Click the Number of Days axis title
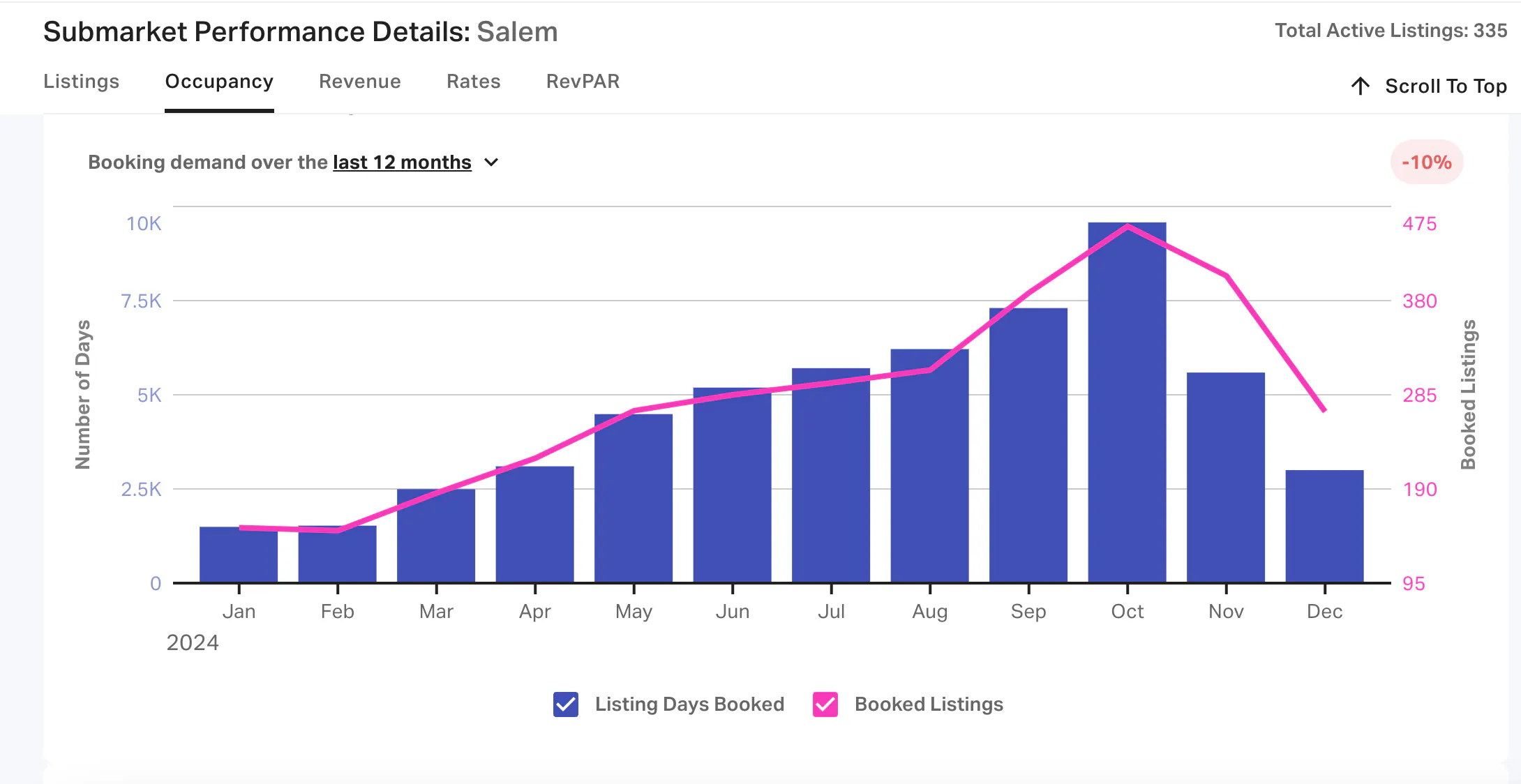 pos(82,395)
